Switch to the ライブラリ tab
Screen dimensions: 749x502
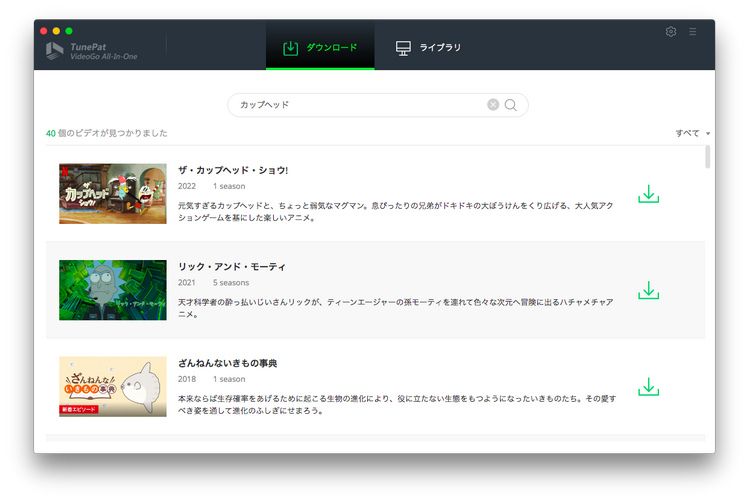pyautogui.click(x=428, y=47)
